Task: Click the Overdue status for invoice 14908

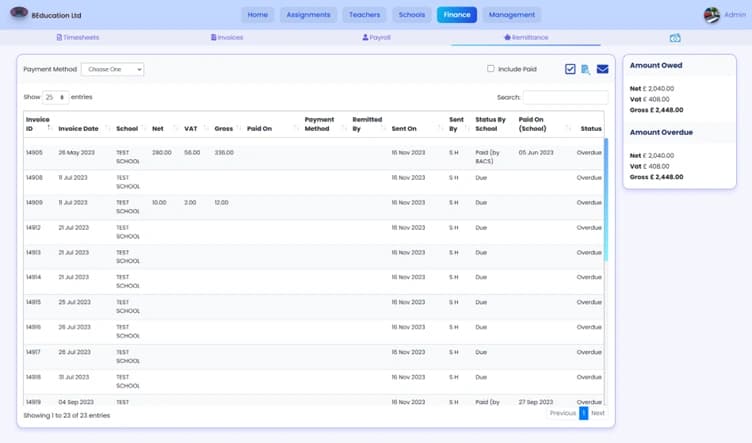Action: click(x=589, y=177)
